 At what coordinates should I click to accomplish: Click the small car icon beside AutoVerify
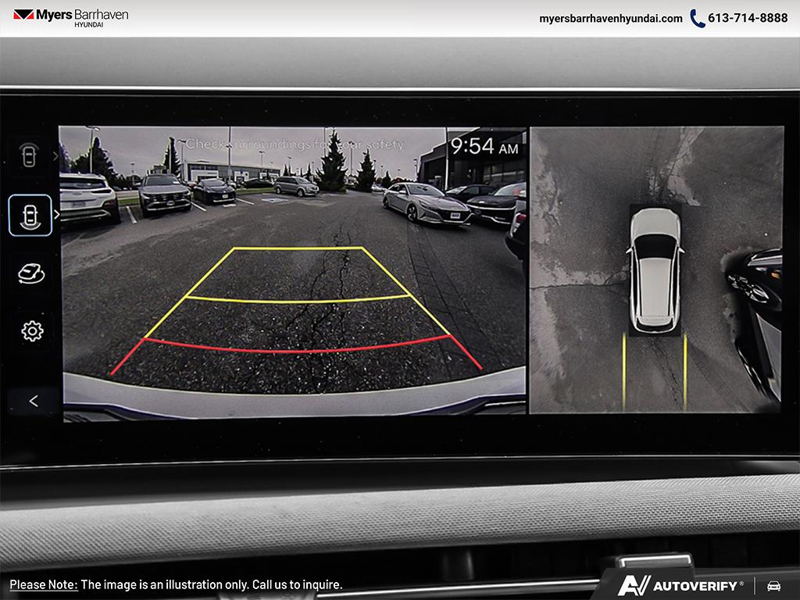click(773, 585)
